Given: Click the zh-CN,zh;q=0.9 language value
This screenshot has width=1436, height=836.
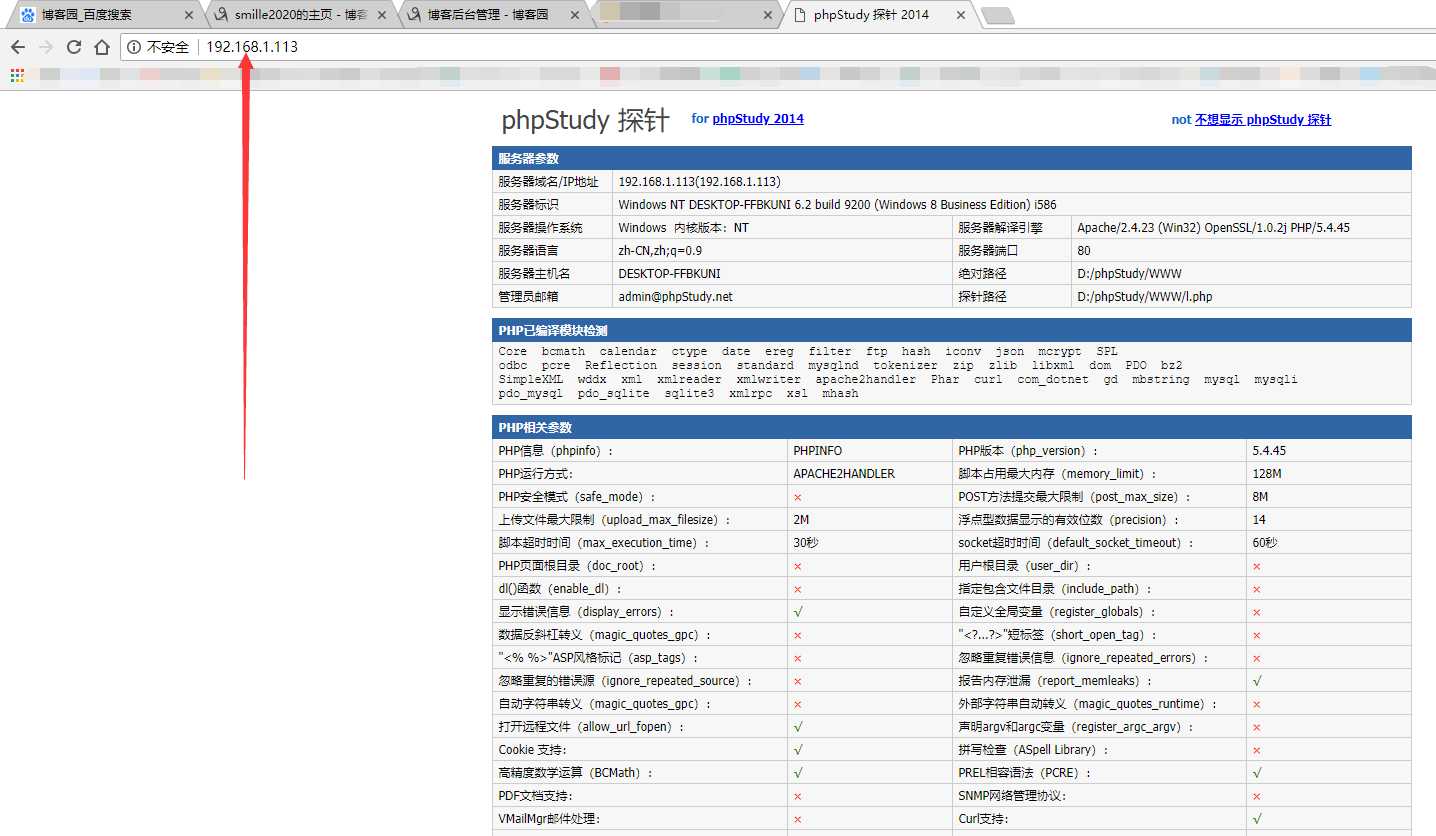Looking at the screenshot, I should coord(660,251).
